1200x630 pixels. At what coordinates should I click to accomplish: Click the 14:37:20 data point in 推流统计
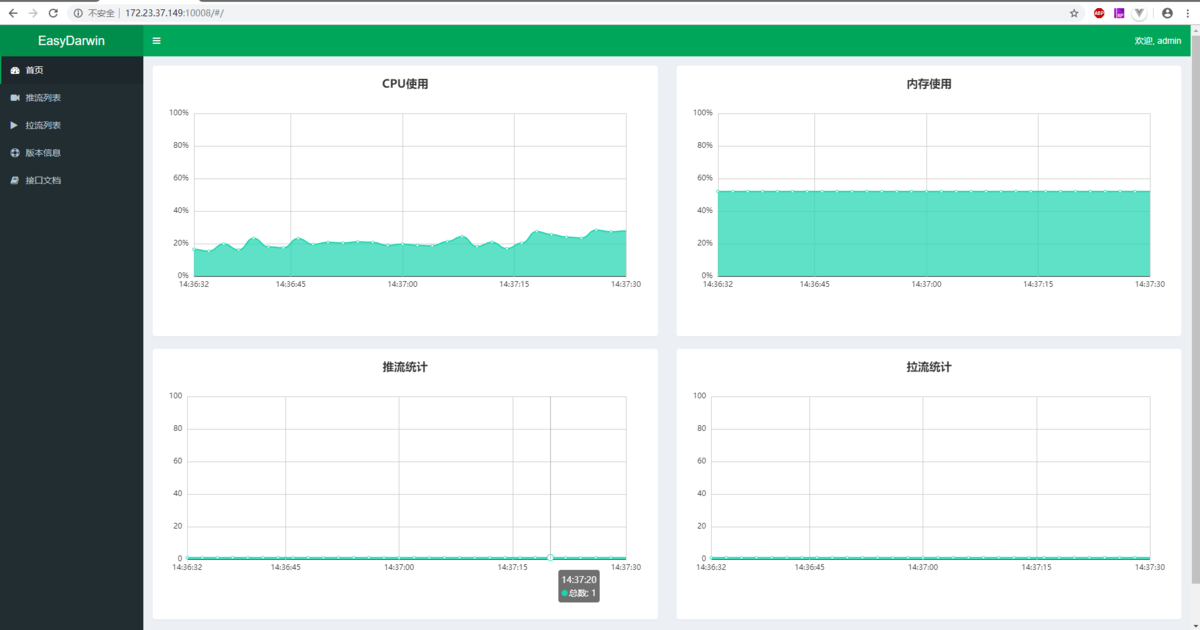tap(550, 557)
